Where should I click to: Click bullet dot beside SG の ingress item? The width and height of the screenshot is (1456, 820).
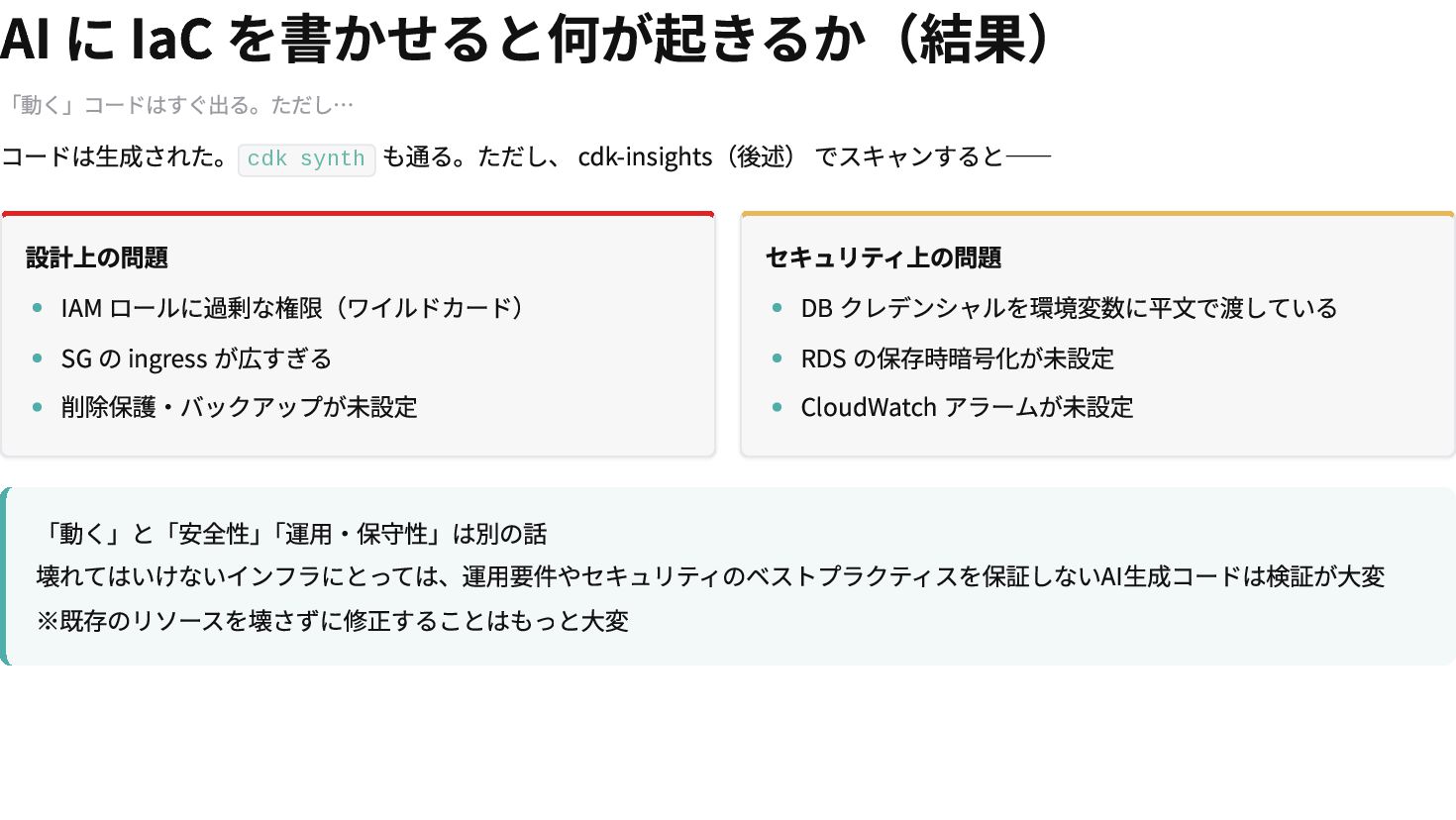coord(38,358)
